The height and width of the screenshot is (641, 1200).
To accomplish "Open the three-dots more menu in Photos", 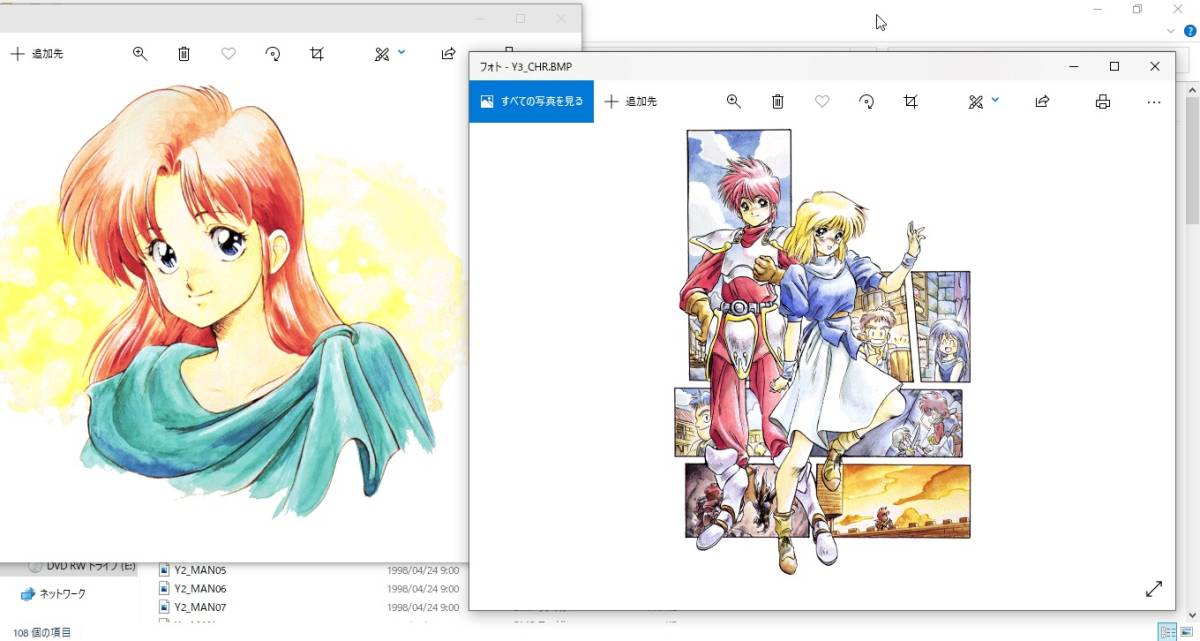I will (1154, 101).
